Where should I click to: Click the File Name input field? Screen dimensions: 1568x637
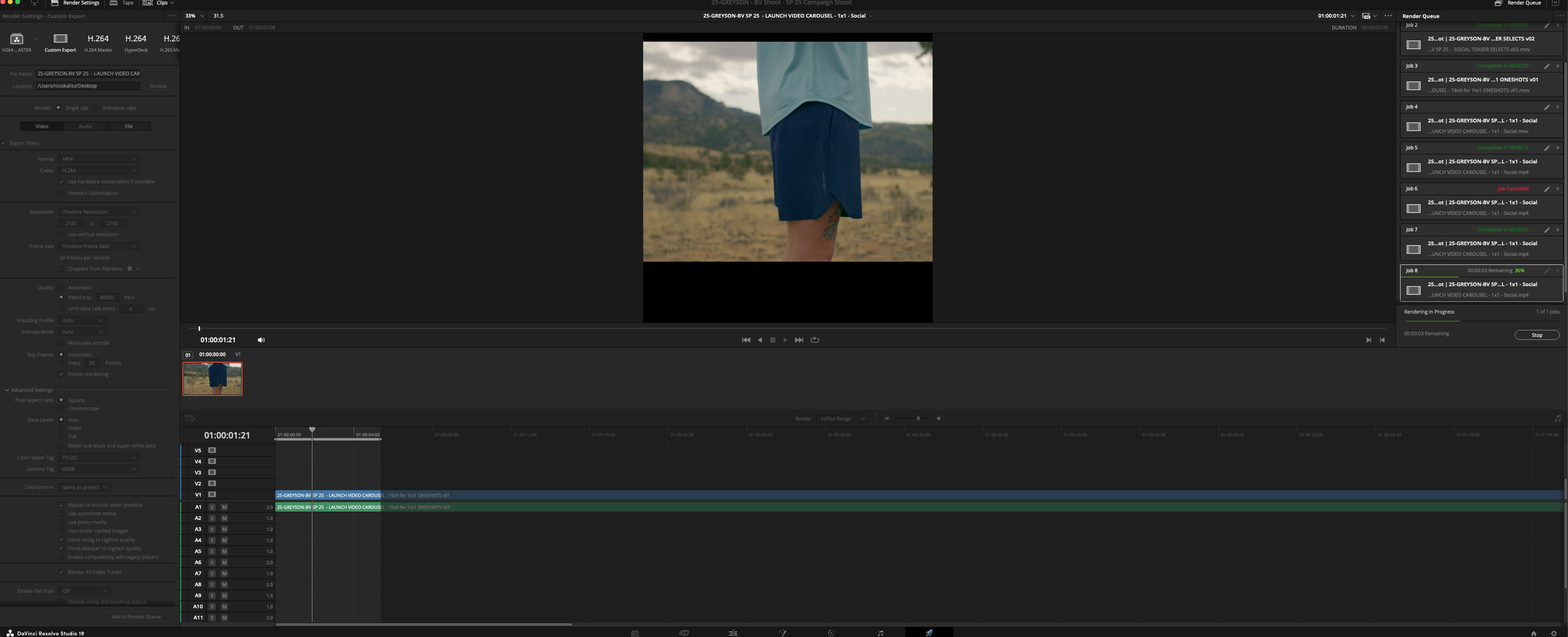point(88,74)
